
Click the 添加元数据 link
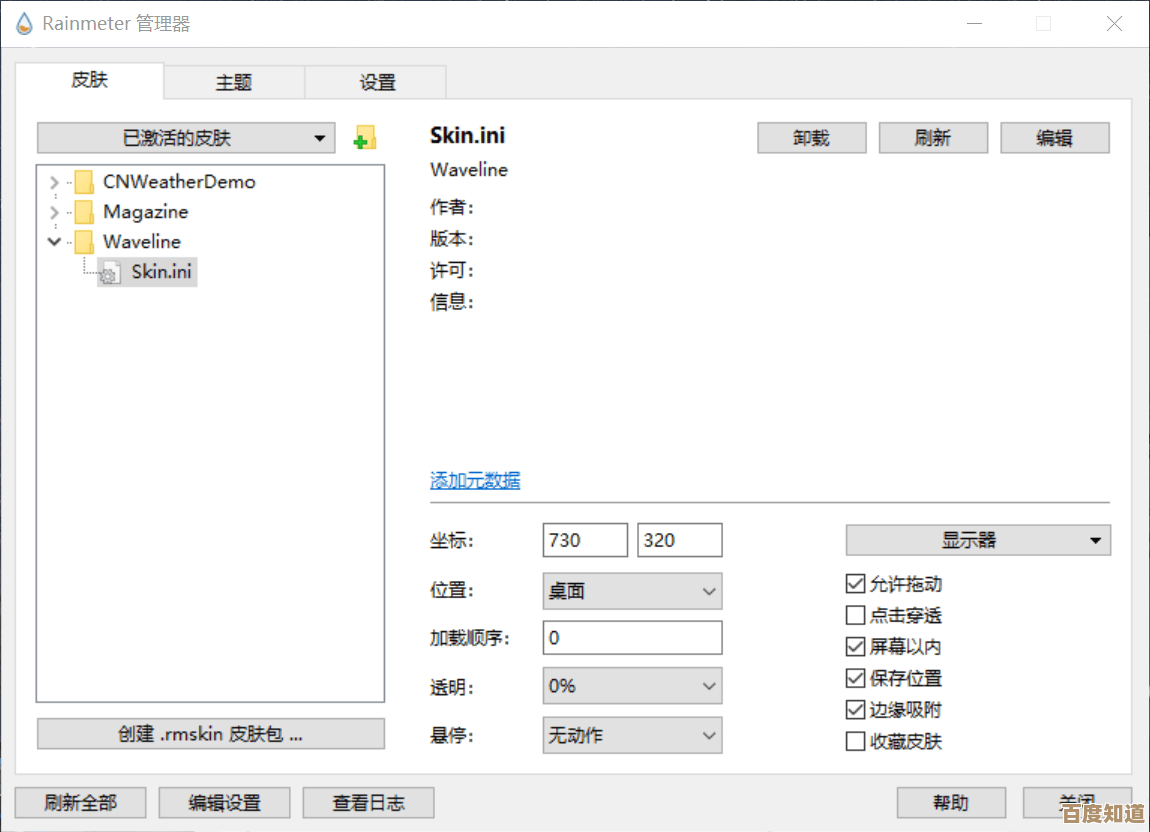pos(475,480)
